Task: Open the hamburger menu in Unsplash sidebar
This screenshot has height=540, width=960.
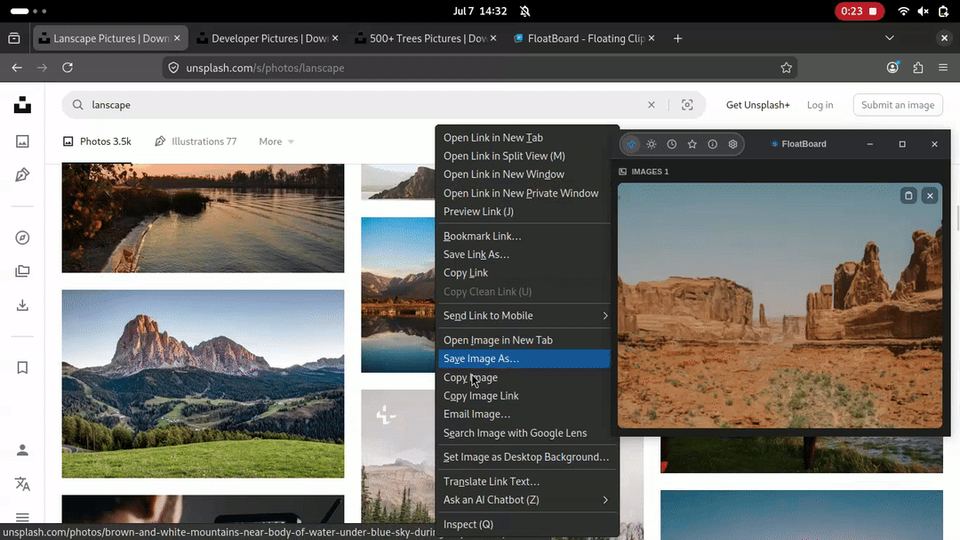Action: point(23,517)
